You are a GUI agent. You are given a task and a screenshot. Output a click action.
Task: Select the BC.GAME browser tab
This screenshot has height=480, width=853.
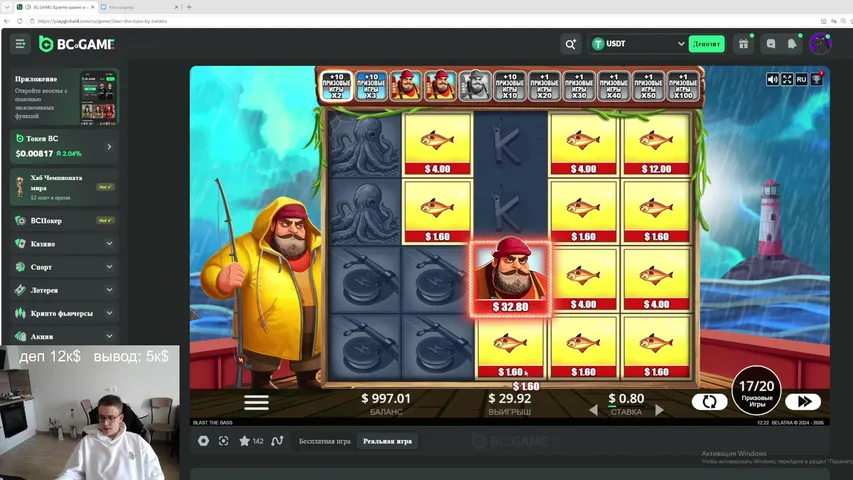tap(55, 7)
